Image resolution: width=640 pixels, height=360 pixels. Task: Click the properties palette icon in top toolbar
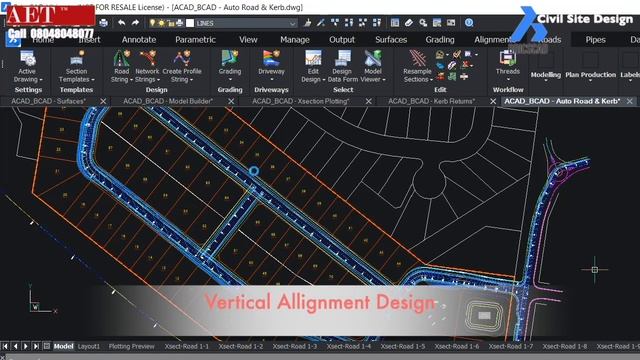pos(395,23)
